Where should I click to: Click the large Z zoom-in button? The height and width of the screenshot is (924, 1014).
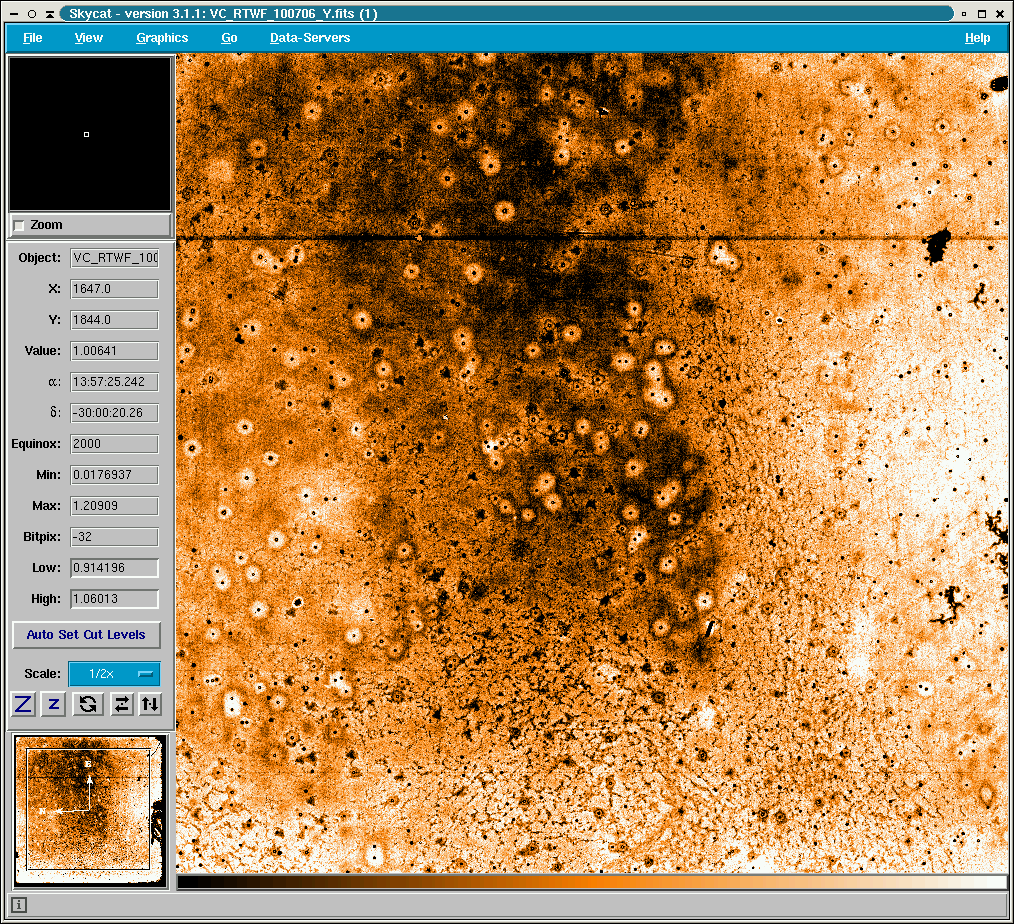(x=22, y=704)
